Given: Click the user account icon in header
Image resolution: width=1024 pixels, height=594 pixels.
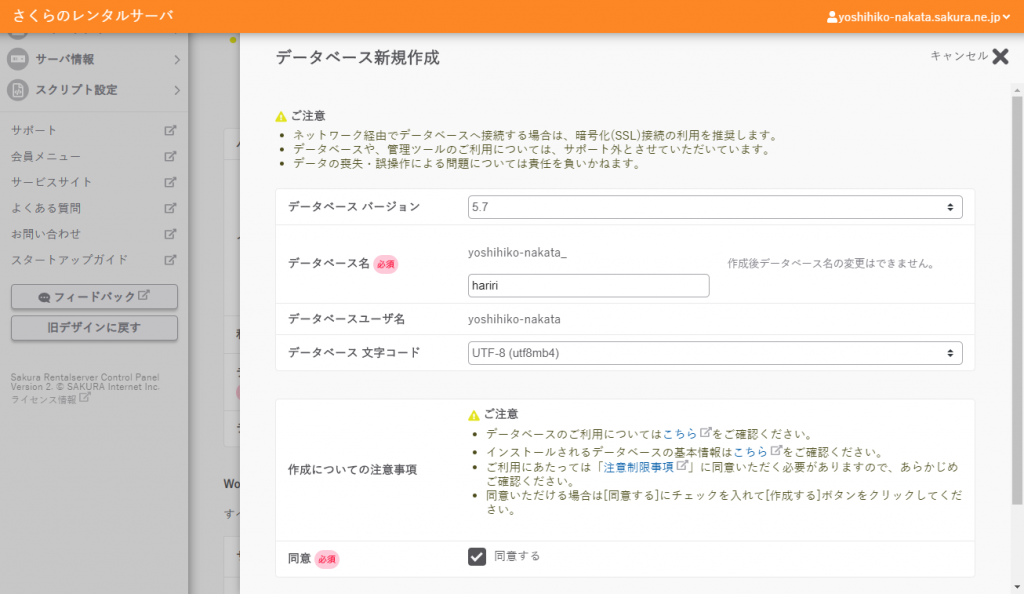Looking at the screenshot, I should tap(831, 18).
